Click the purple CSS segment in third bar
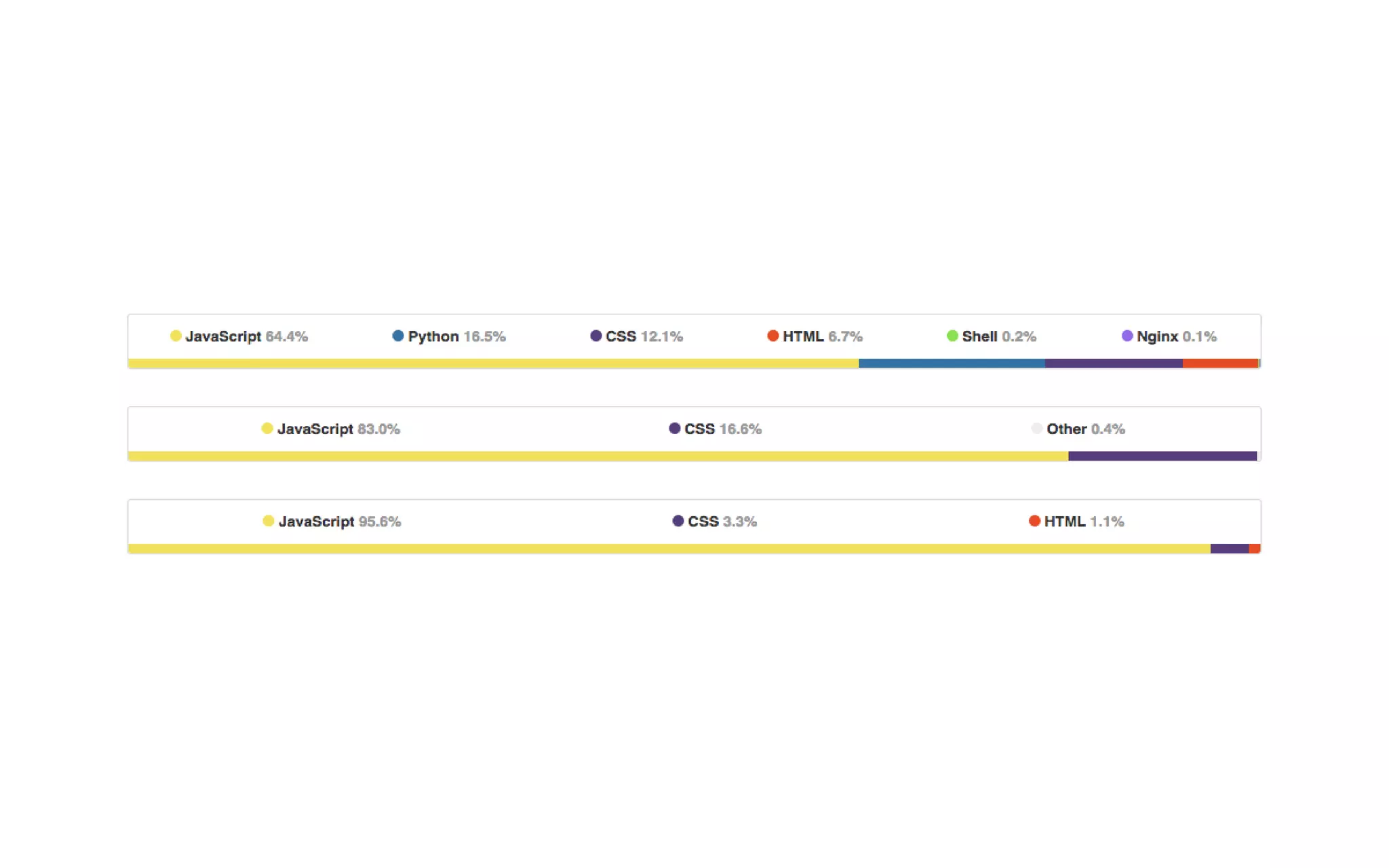 pyautogui.click(x=1230, y=549)
